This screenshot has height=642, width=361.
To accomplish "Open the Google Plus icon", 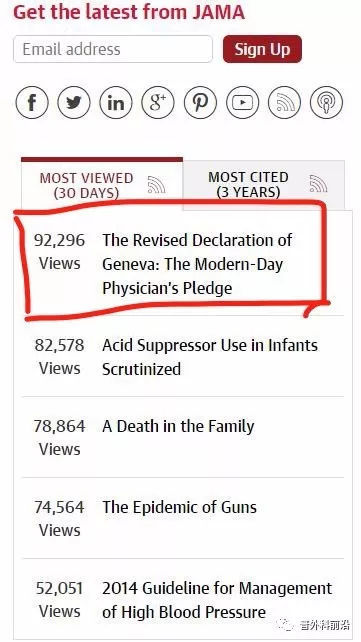I will (158, 102).
